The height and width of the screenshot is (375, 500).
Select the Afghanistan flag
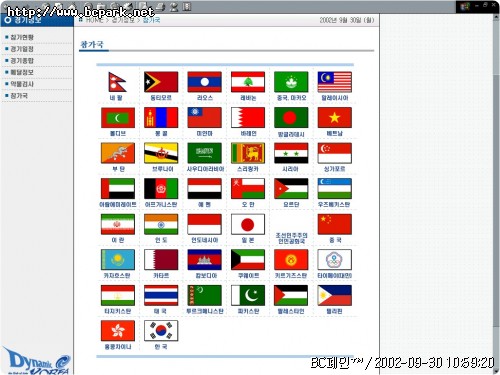tap(161, 189)
